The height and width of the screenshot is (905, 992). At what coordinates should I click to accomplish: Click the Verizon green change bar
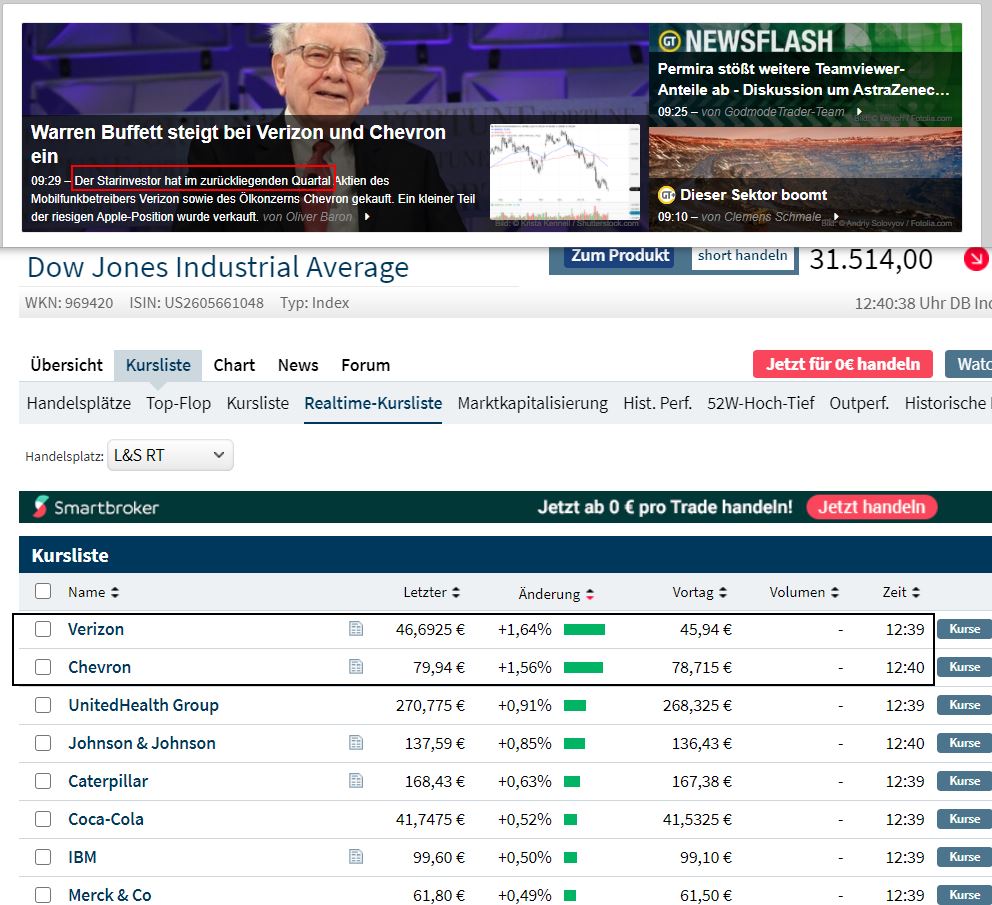[584, 629]
